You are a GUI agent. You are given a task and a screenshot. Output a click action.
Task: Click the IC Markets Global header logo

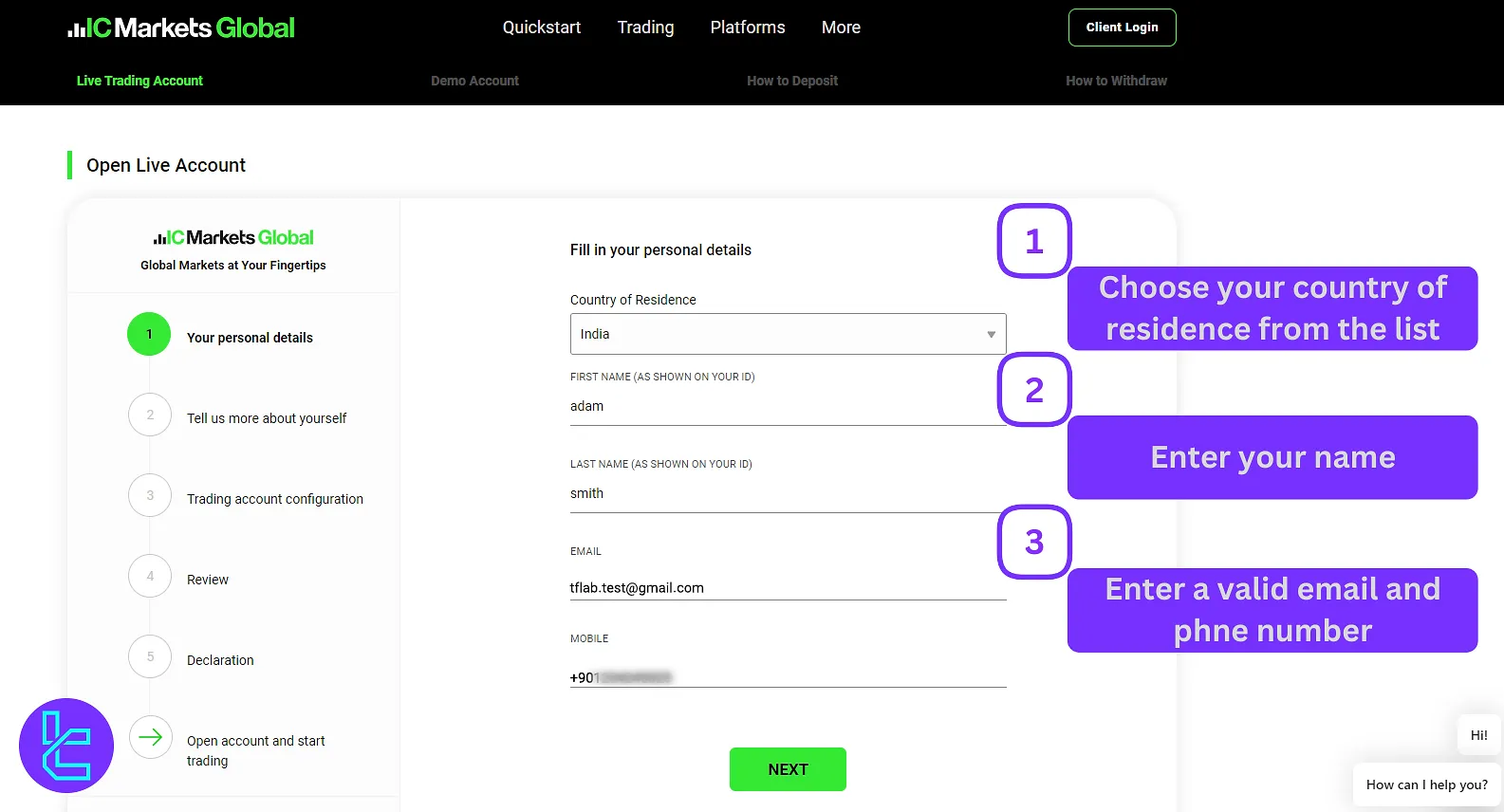tap(181, 28)
